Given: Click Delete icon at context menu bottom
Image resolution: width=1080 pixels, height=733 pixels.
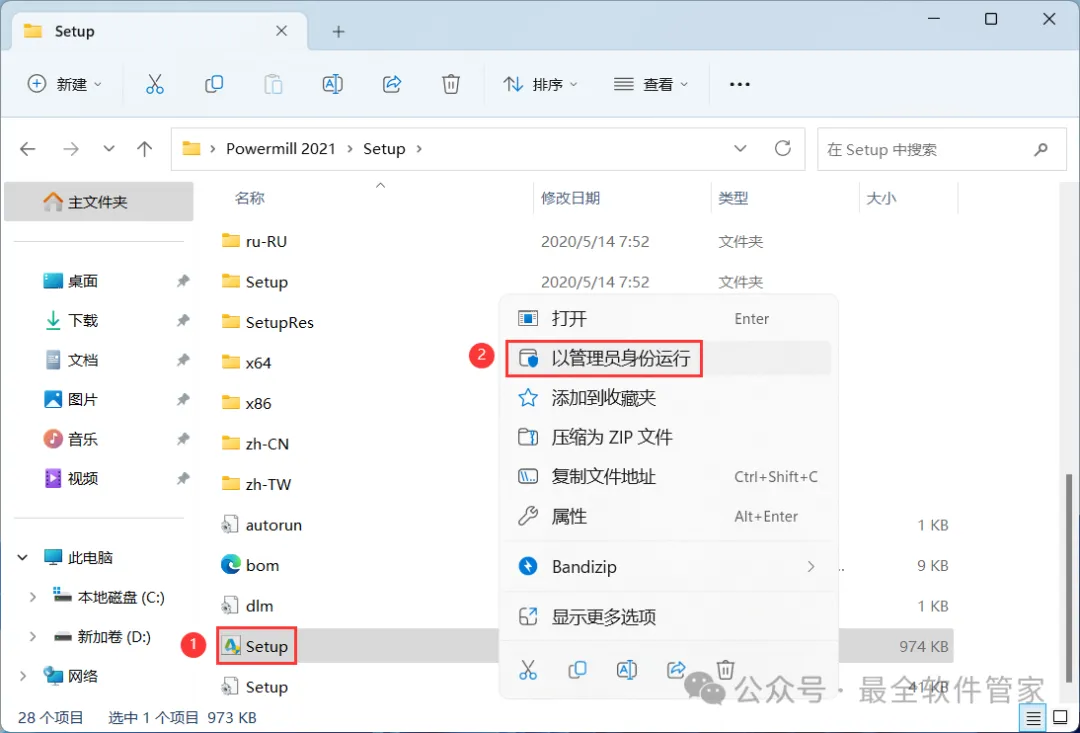Looking at the screenshot, I should tap(725, 670).
